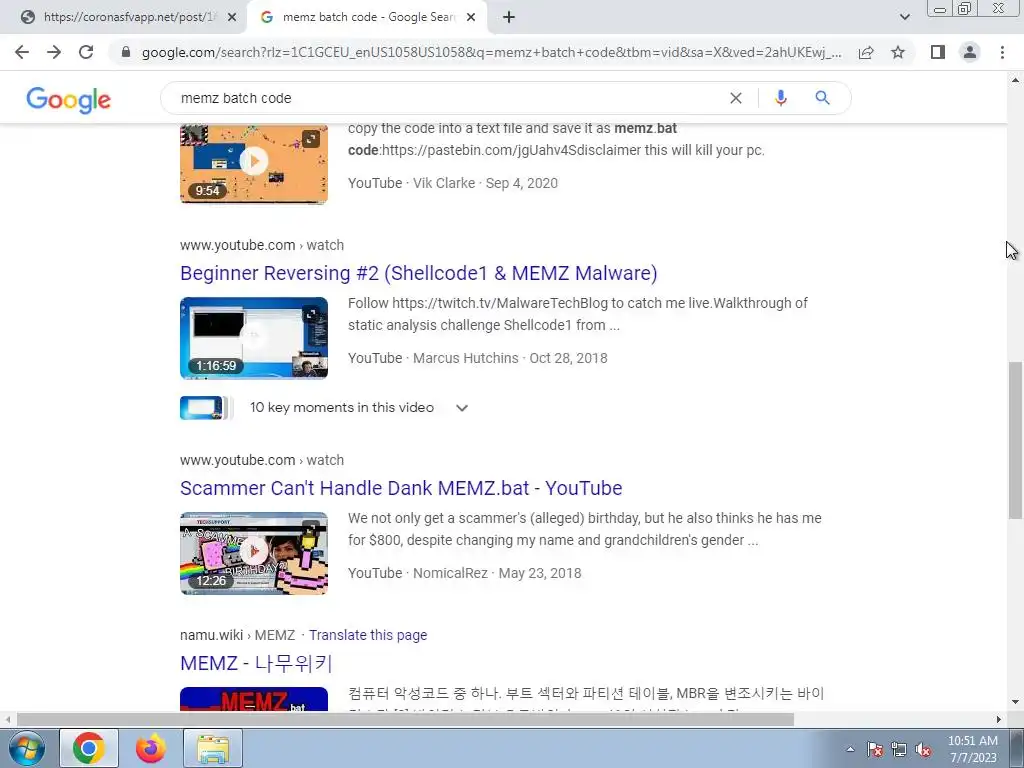Screen dimensions: 1024x768
Task: Play the 1:16:59 Marcus Hutchins video thumbnail
Action: 254,338
